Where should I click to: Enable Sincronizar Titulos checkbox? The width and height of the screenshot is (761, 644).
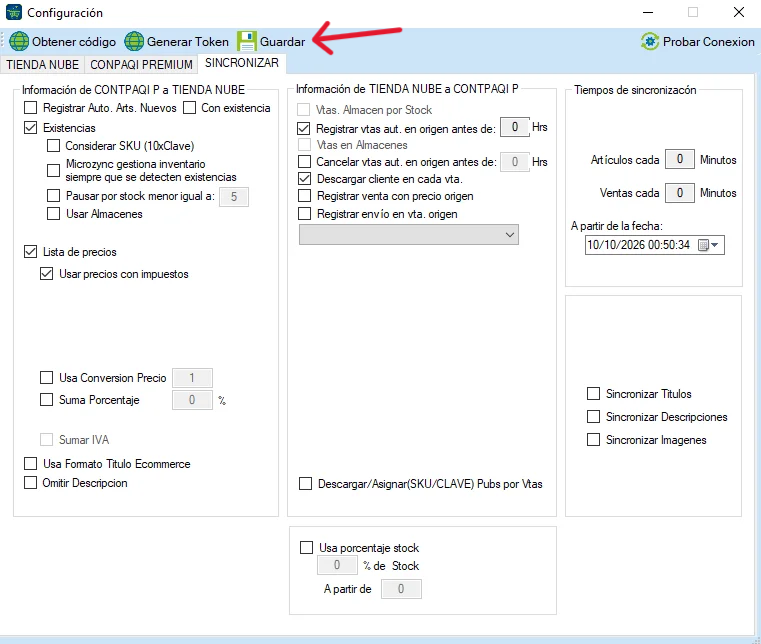tap(594, 394)
